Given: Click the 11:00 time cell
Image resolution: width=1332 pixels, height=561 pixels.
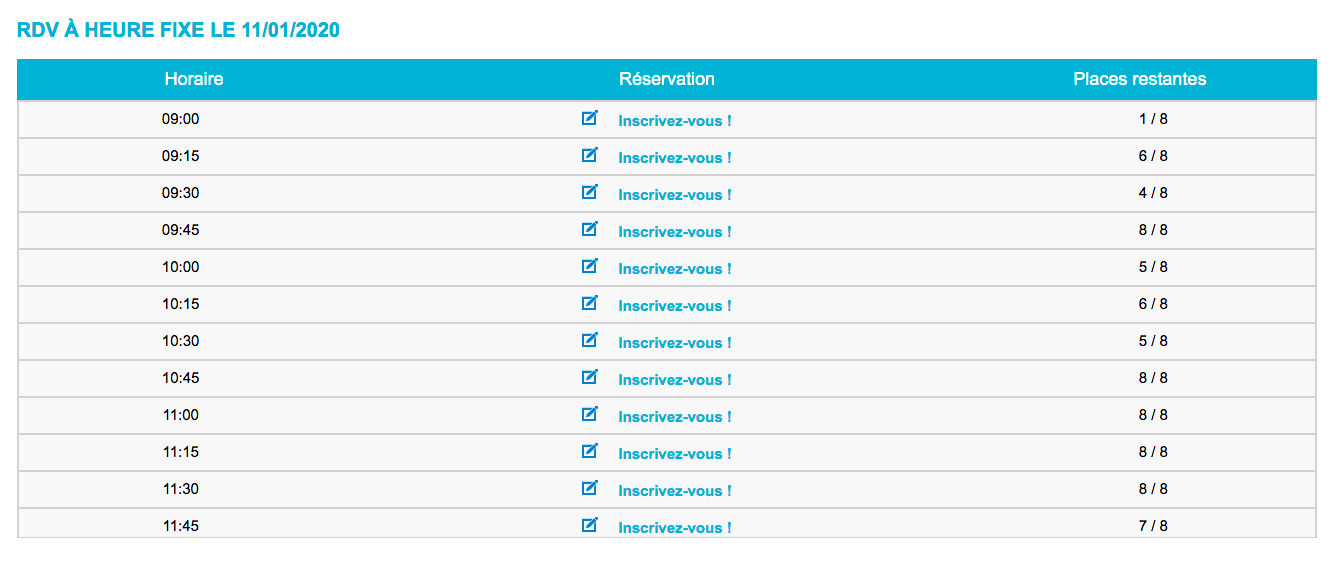Looking at the screenshot, I should click(x=181, y=415).
